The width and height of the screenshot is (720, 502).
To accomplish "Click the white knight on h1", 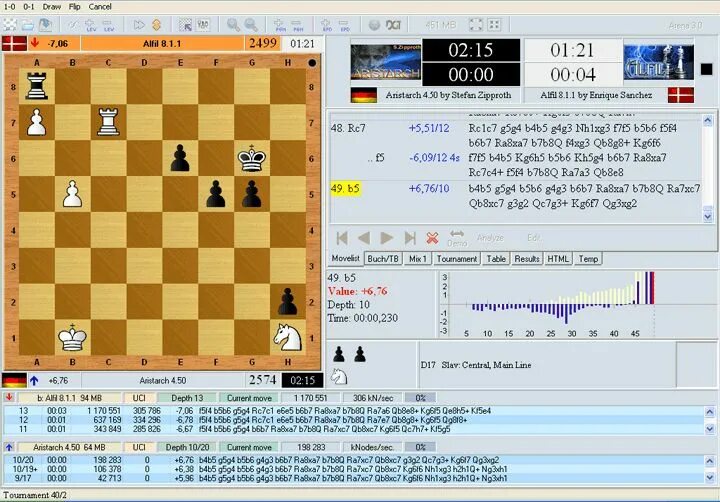I will [287, 338].
